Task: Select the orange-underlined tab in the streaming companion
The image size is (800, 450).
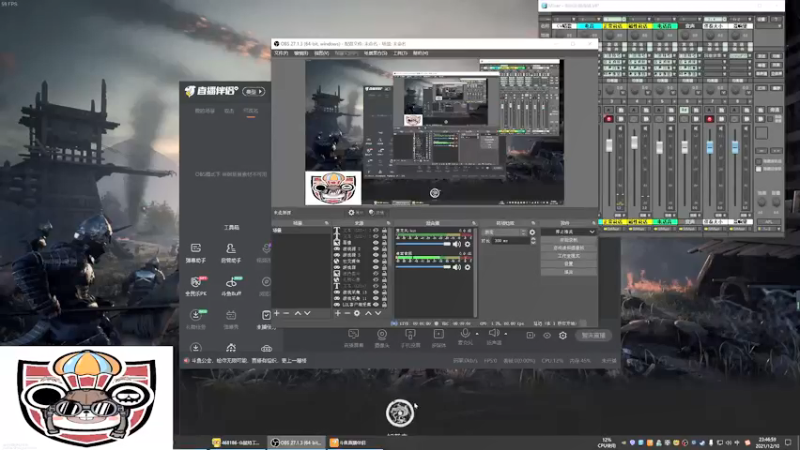Action: (251, 111)
